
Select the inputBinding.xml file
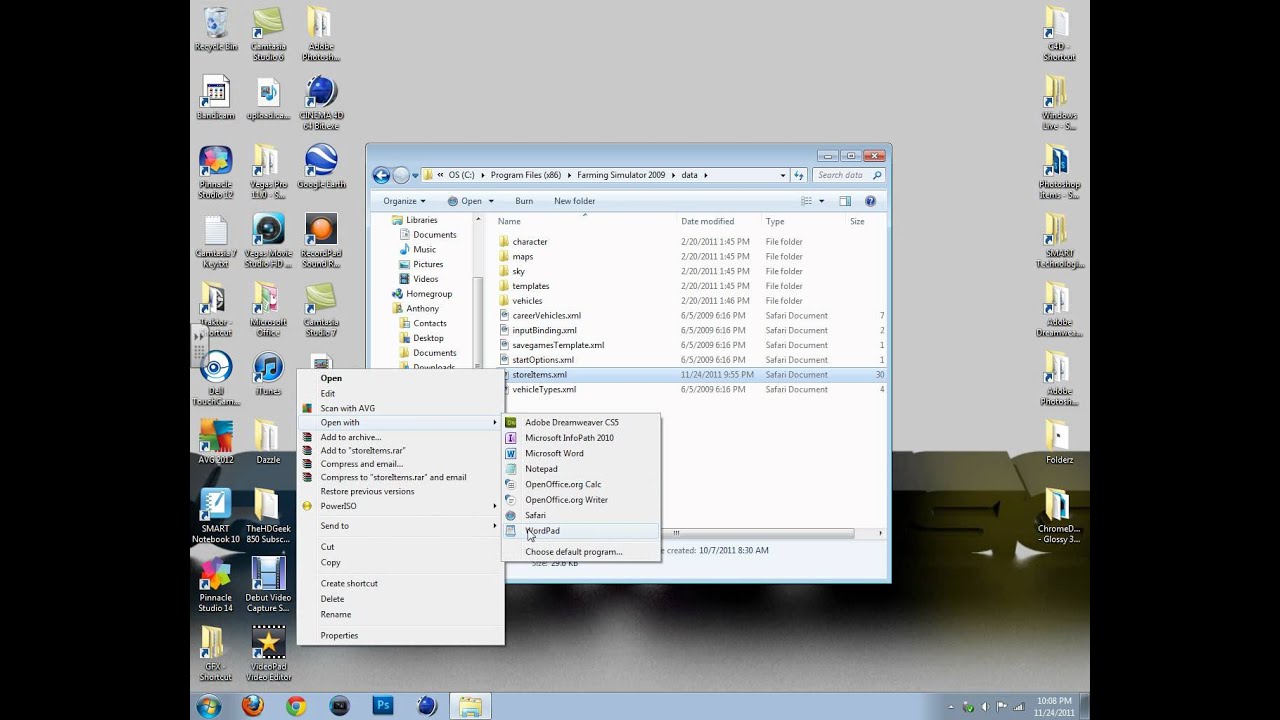690,330
